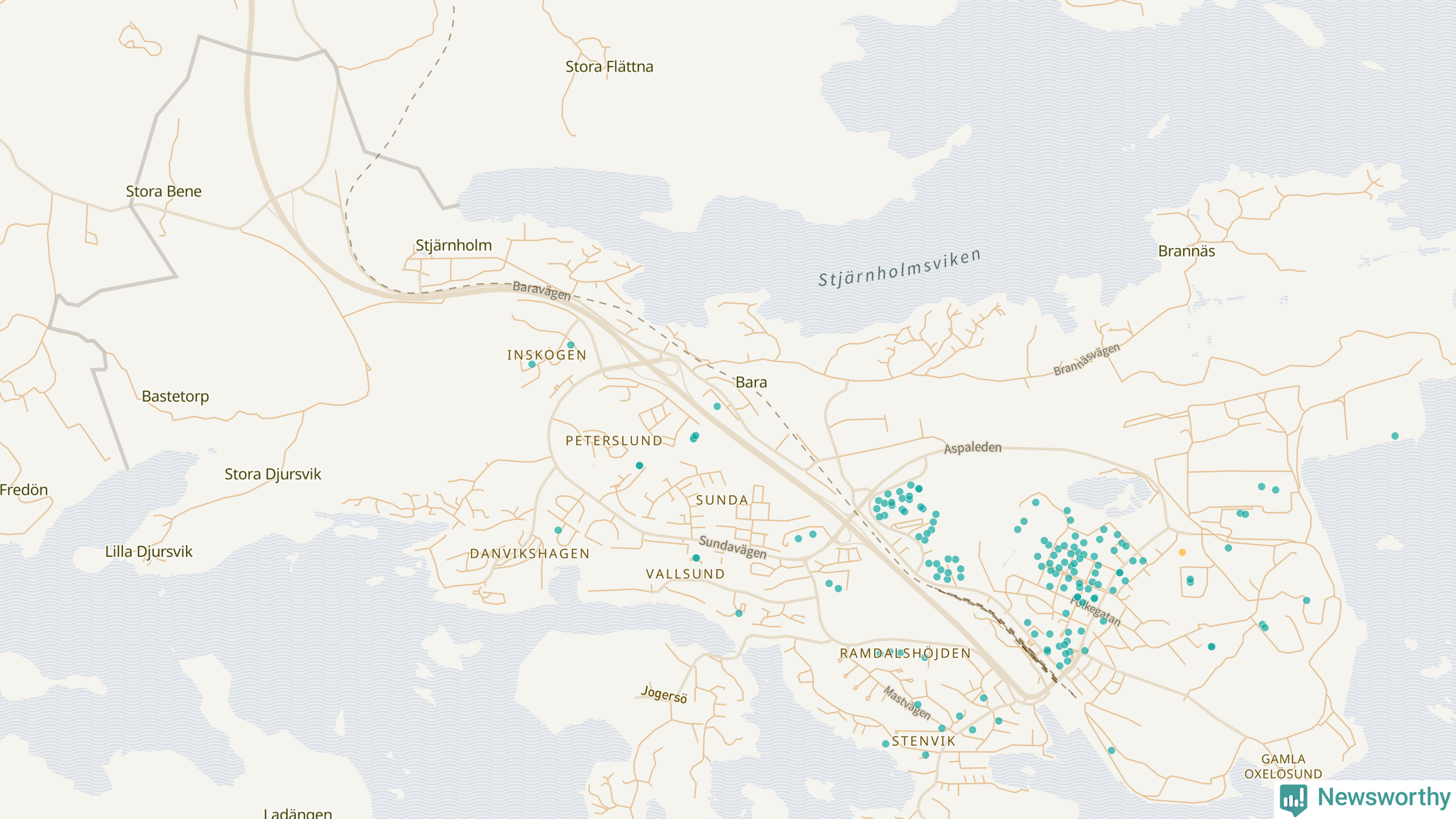The image size is (1456, 819).
Task: Select the Gamla Oxelösund label
Action: 1283,766
